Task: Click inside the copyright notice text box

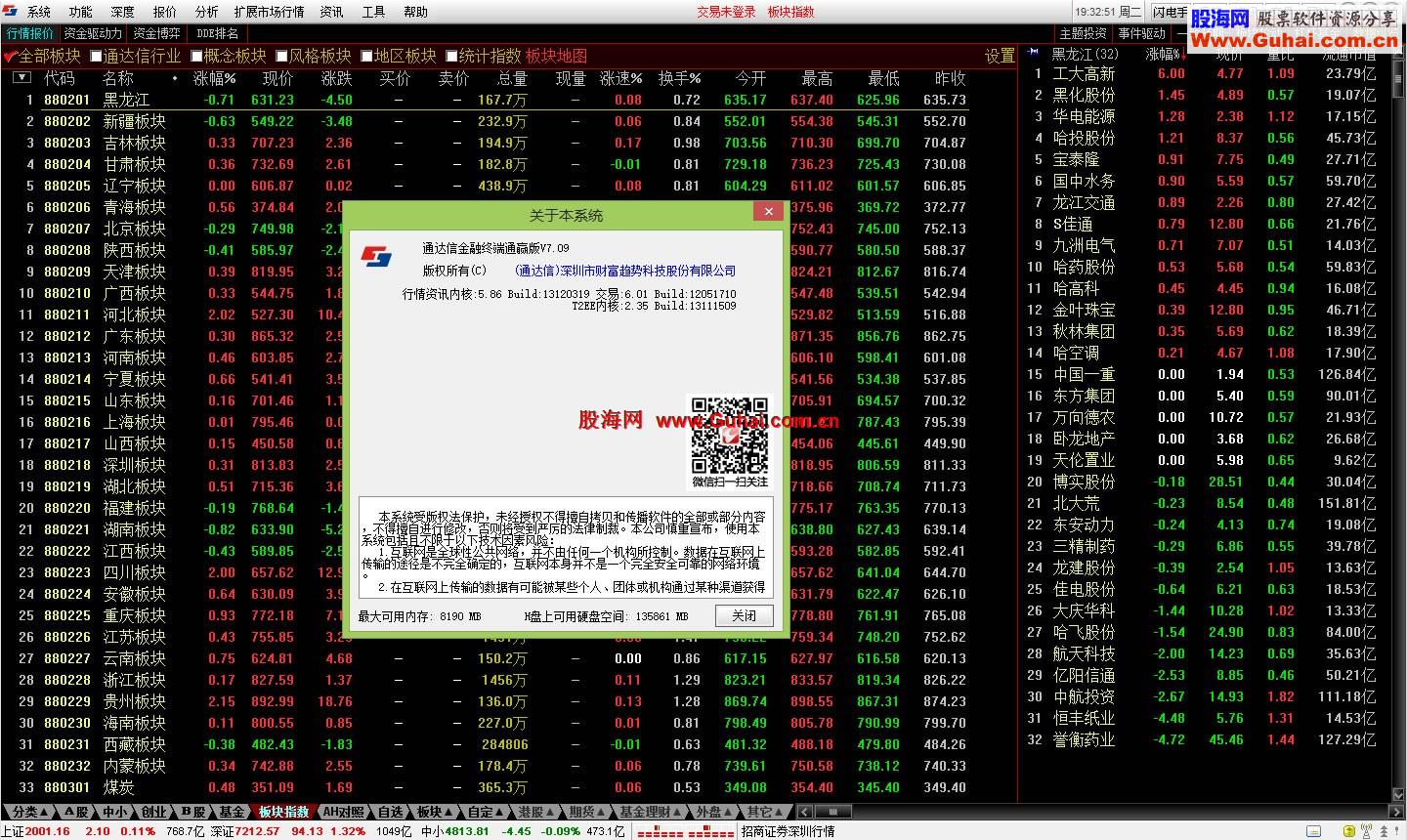Action: click(x=567, y=548)
